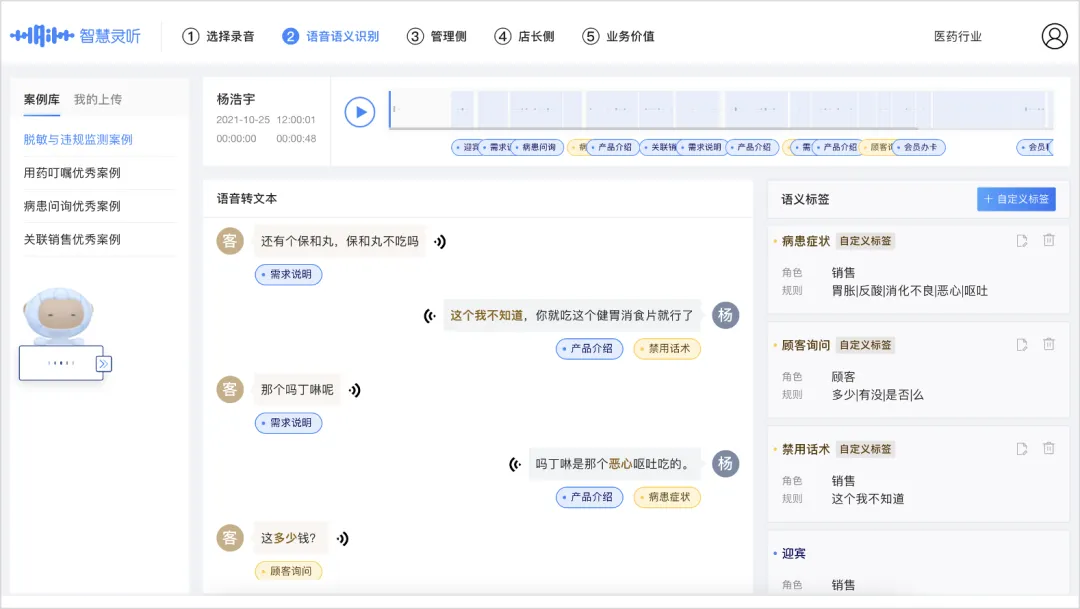The width and height of the screenshot is (1080, 609).
Task: Expand the assistant panel chevron arrow
Action: [103, 364]
